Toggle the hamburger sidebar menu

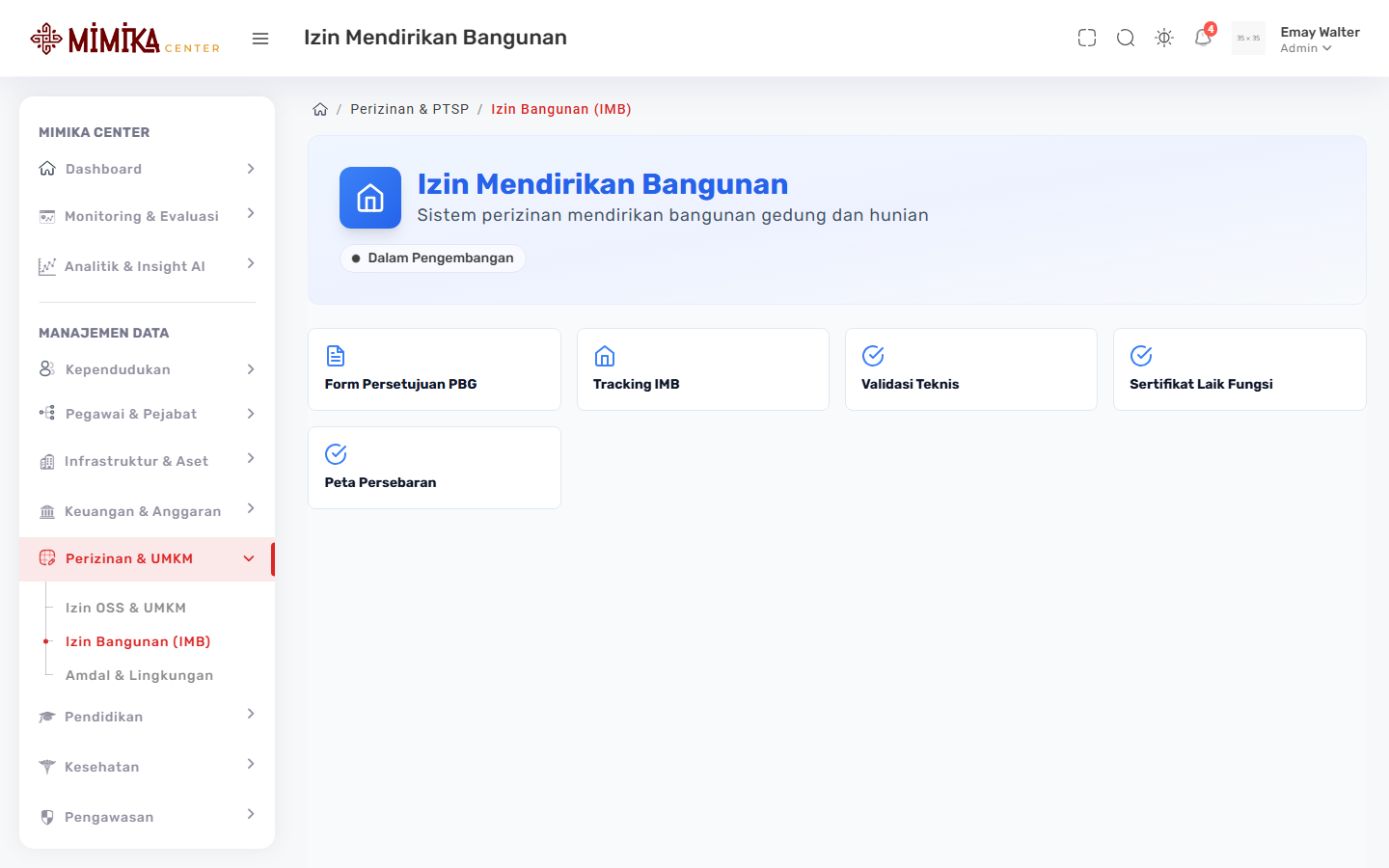click(x=260, y=39)
